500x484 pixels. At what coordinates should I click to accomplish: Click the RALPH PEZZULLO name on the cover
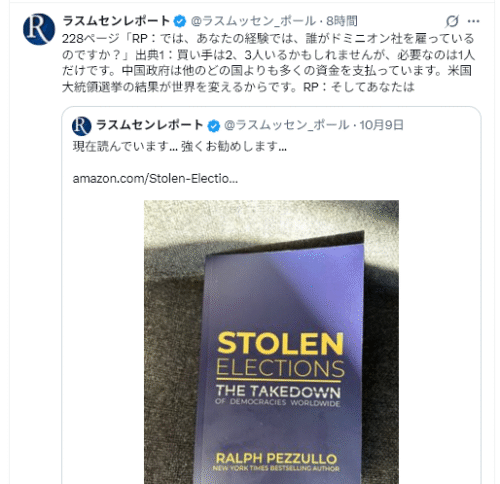point(276,458)
